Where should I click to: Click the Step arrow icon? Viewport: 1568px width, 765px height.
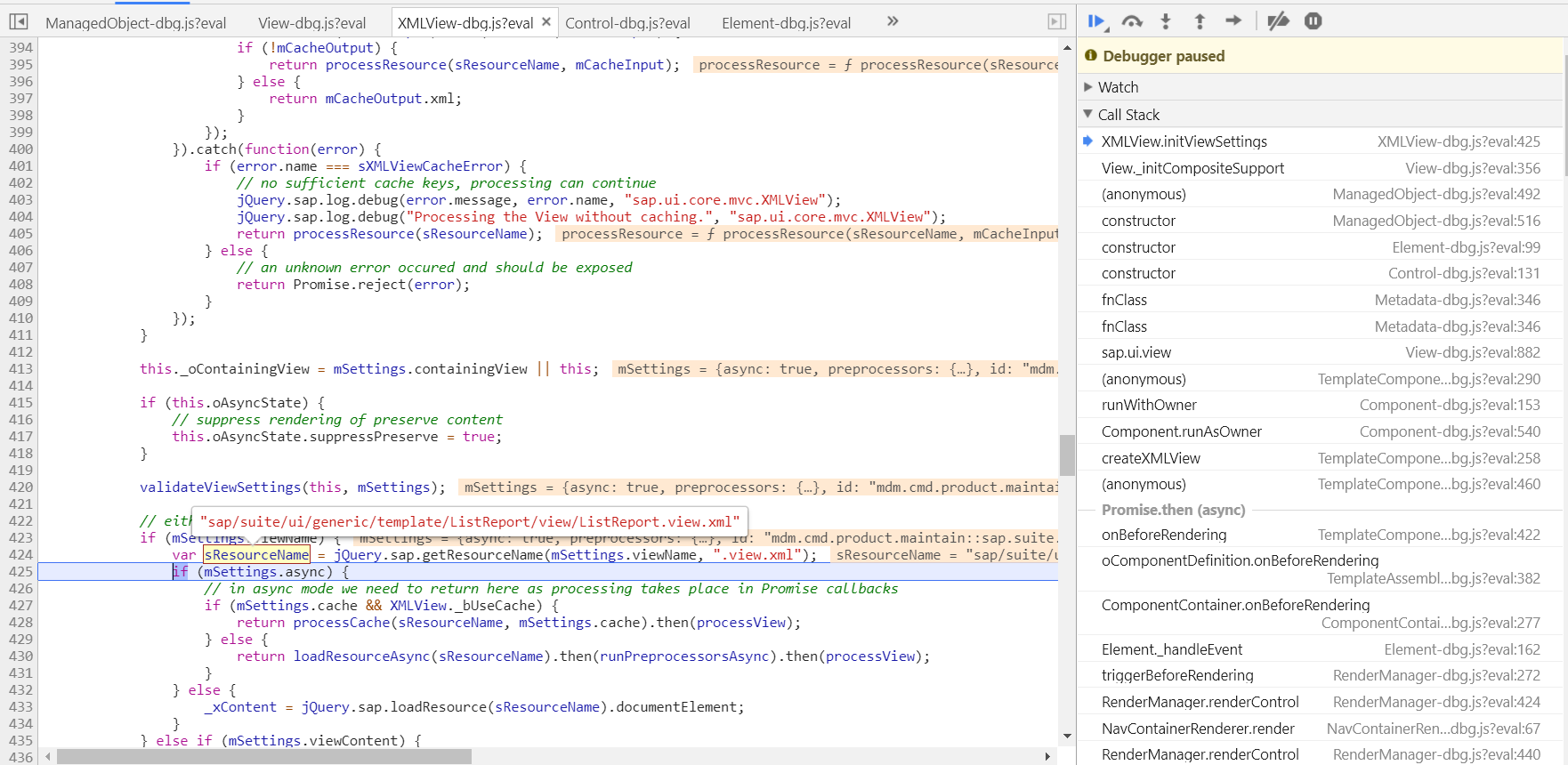click(1233, 20)
